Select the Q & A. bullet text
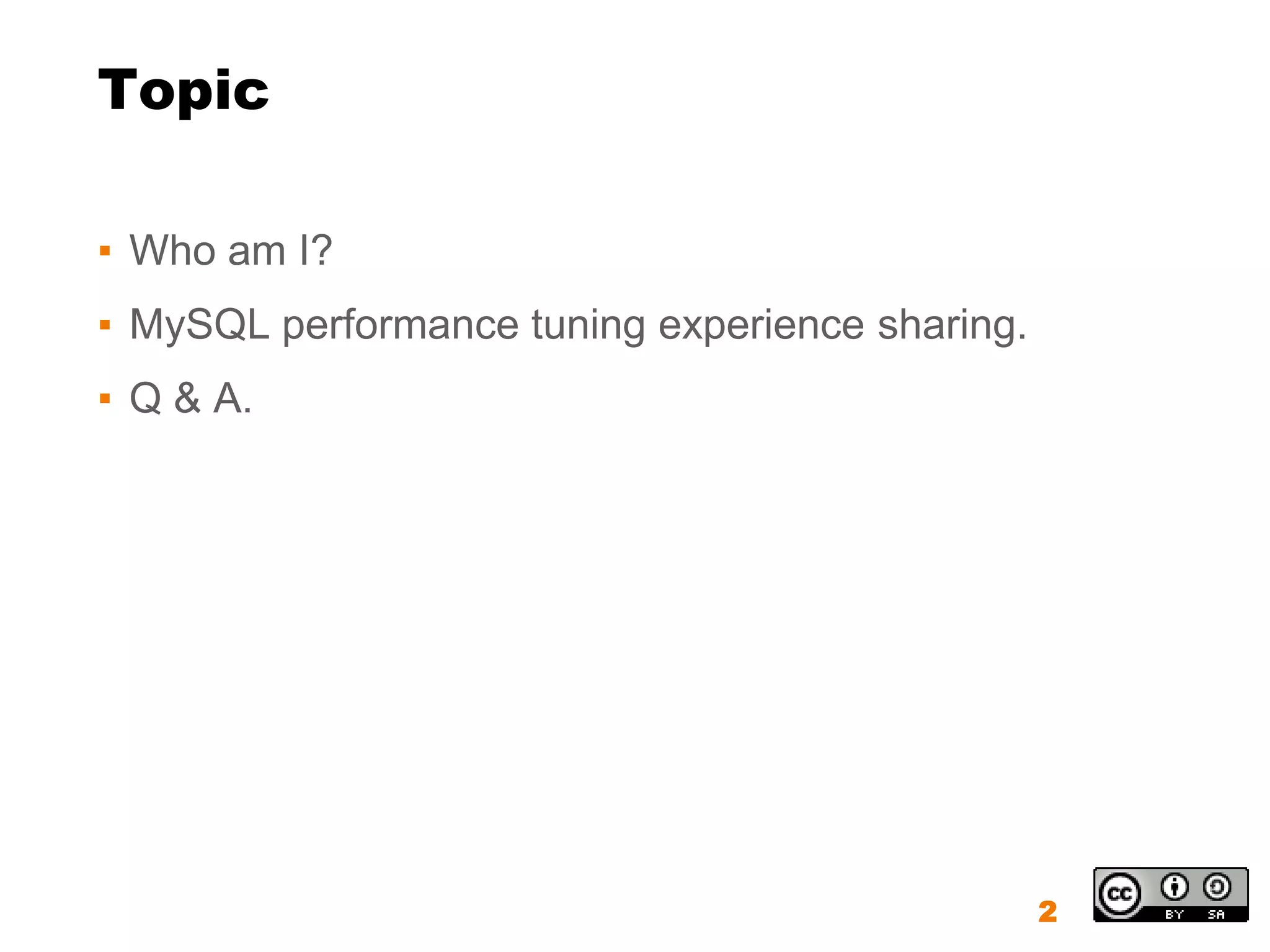Image resolution: width=1270 pixels, height=952 pixels. click(x=191, y=398)
